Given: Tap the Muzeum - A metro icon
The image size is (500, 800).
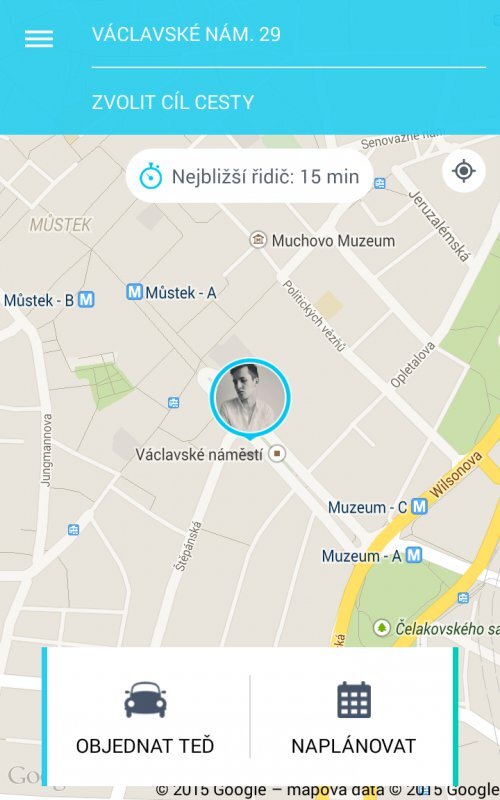Looking at the screenshot, I should pos(414,555).
